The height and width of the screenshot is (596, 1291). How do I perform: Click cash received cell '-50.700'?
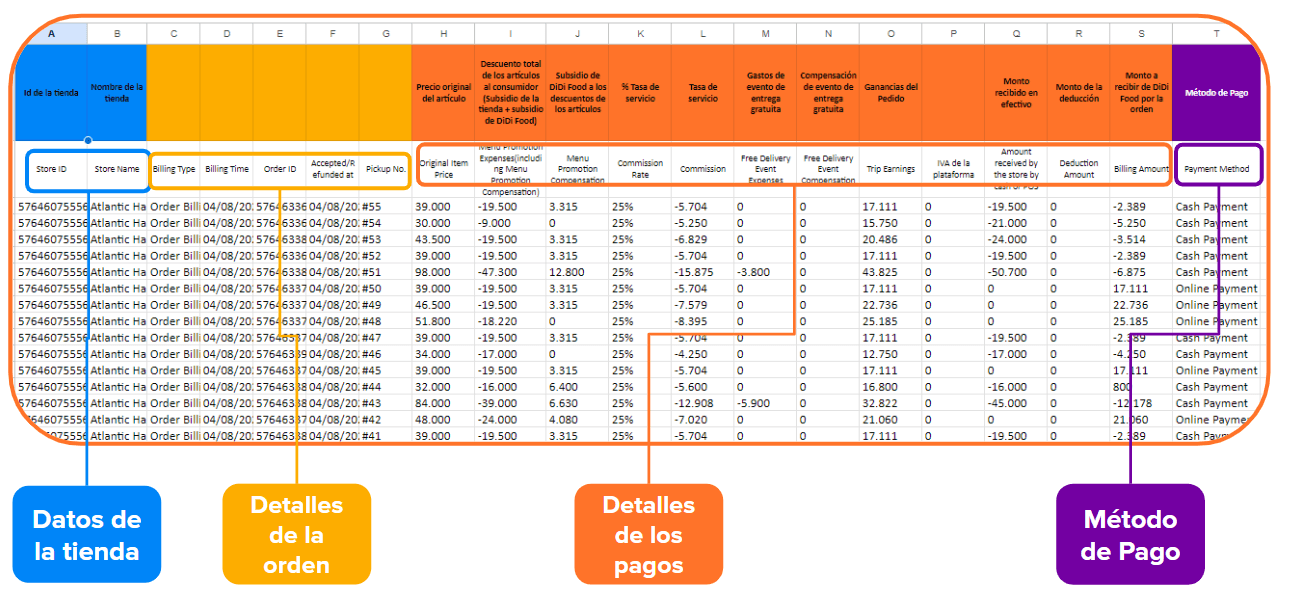click(x=1016, y=272)
